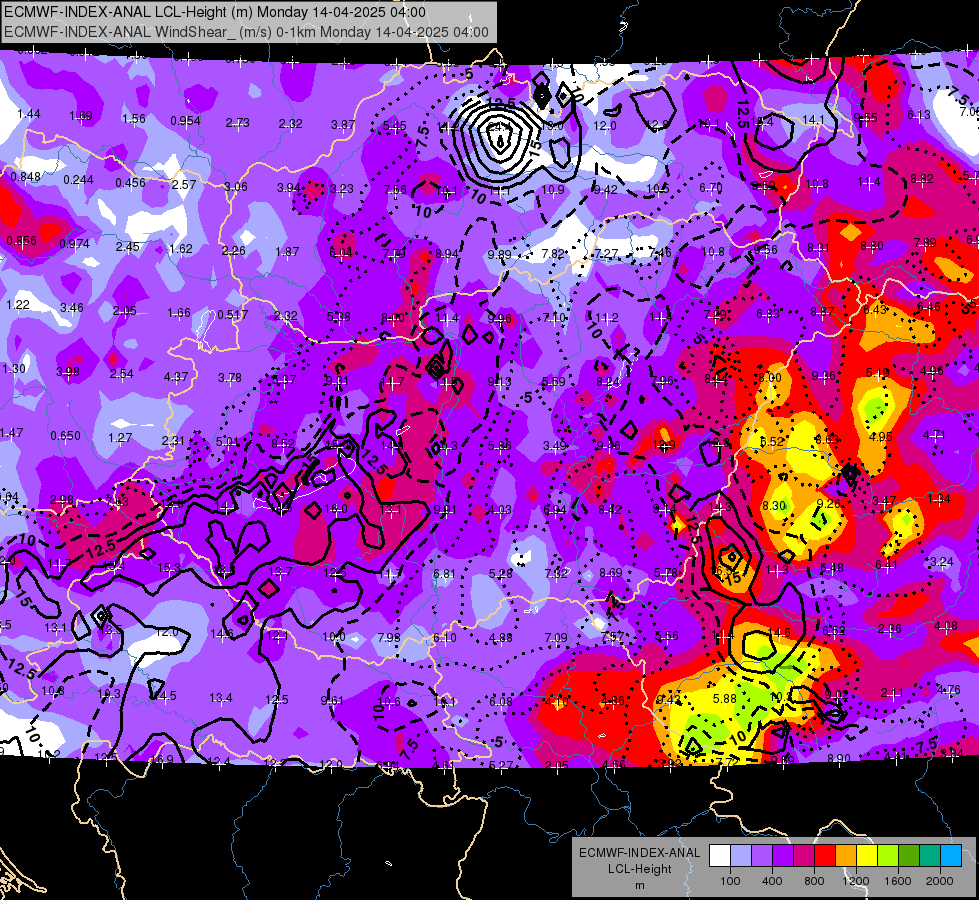The height and width of the screenshot is (900, 979).
Task: Click the dark green legend swatch
Action: [908, 856]
